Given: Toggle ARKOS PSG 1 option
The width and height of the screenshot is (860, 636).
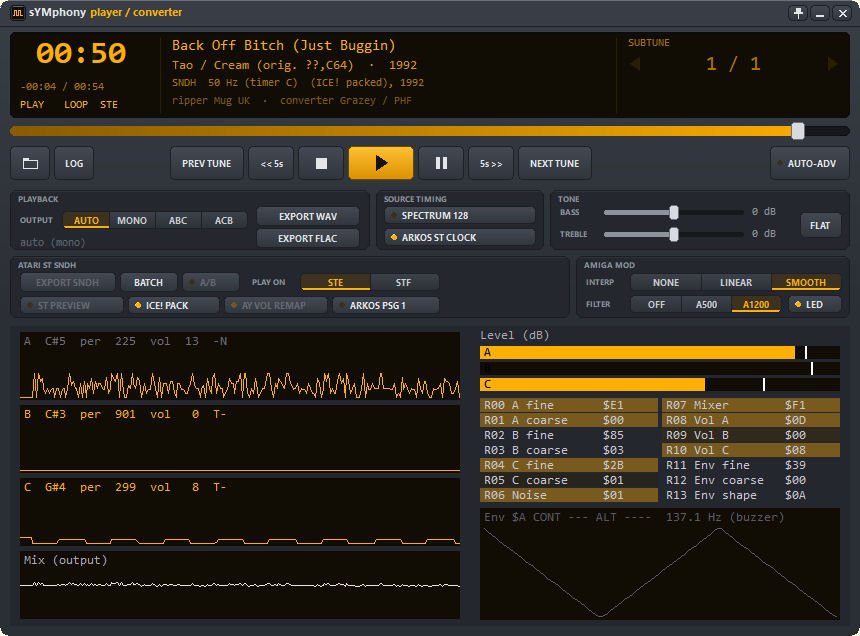Looking at the screenshot, I should click(x=386, y=305).
